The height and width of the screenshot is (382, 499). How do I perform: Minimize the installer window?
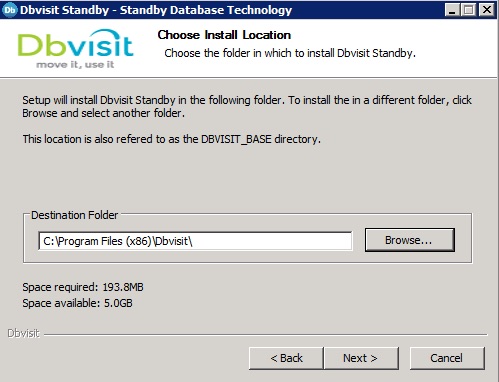coord(452,10)
